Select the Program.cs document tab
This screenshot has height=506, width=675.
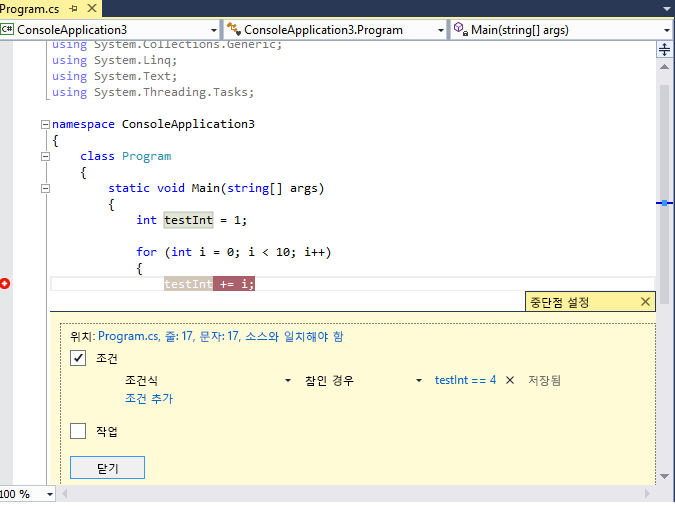[x=30, y=8]
